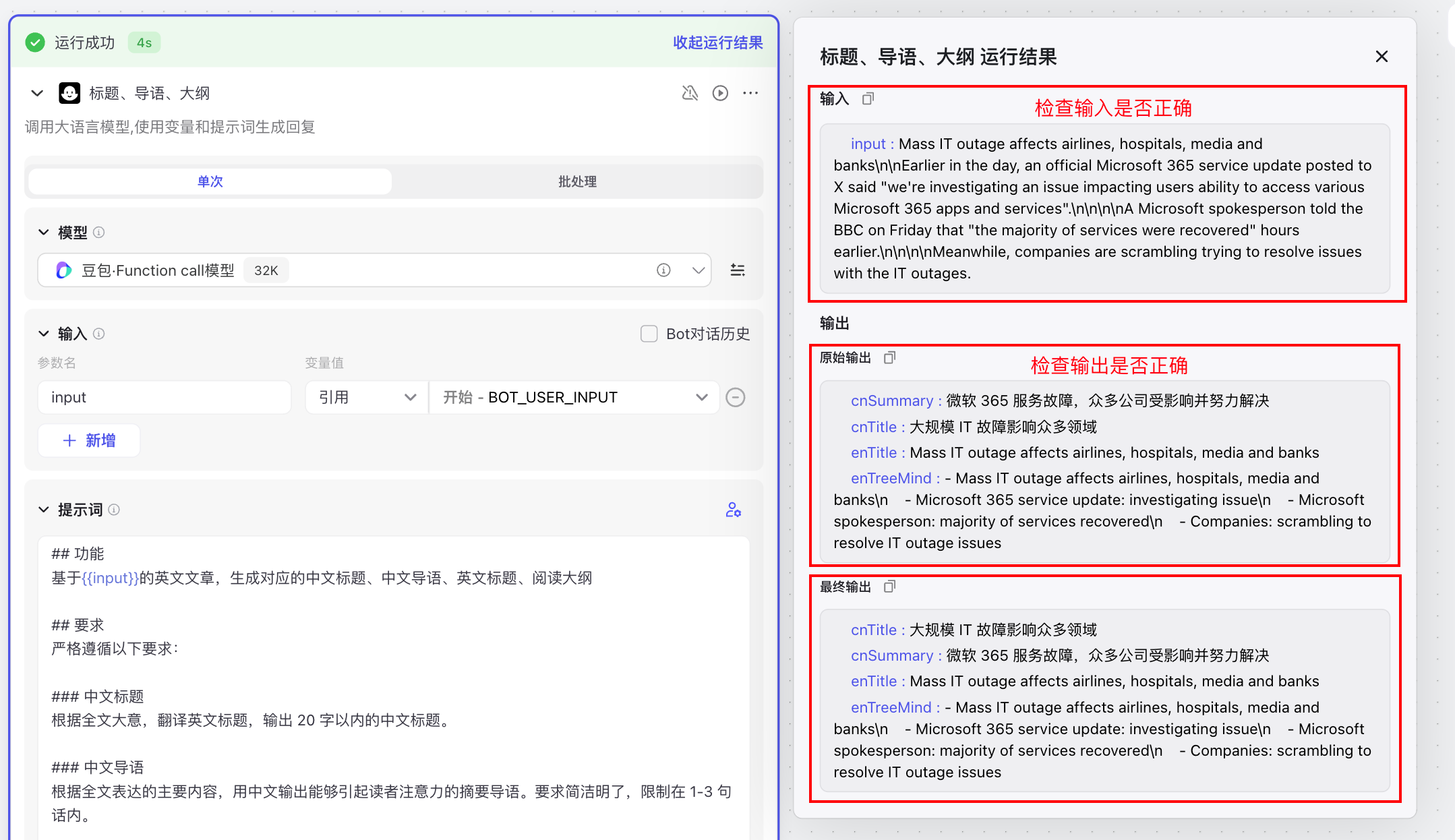1455x840 pixels.
Task: Copy the input section content
Action: [868, 99]
